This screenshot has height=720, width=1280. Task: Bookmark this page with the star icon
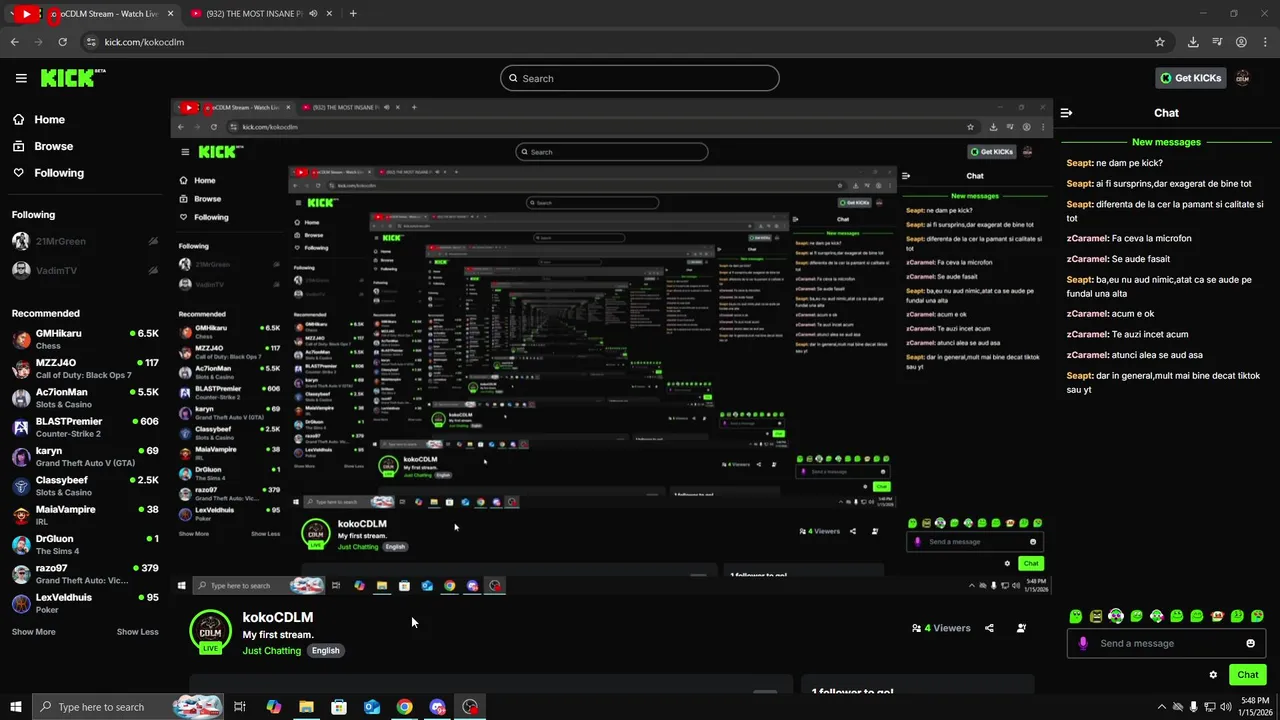1160,42
